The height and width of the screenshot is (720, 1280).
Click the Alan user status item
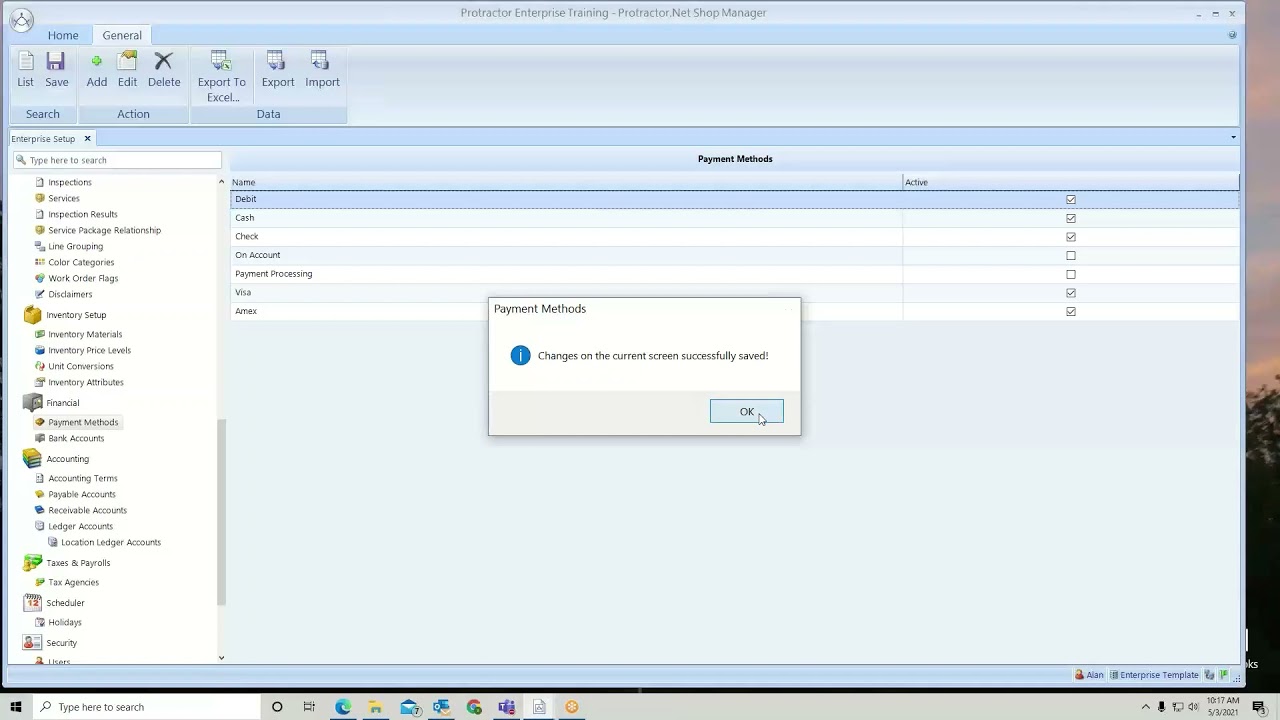click(1089, 675)
